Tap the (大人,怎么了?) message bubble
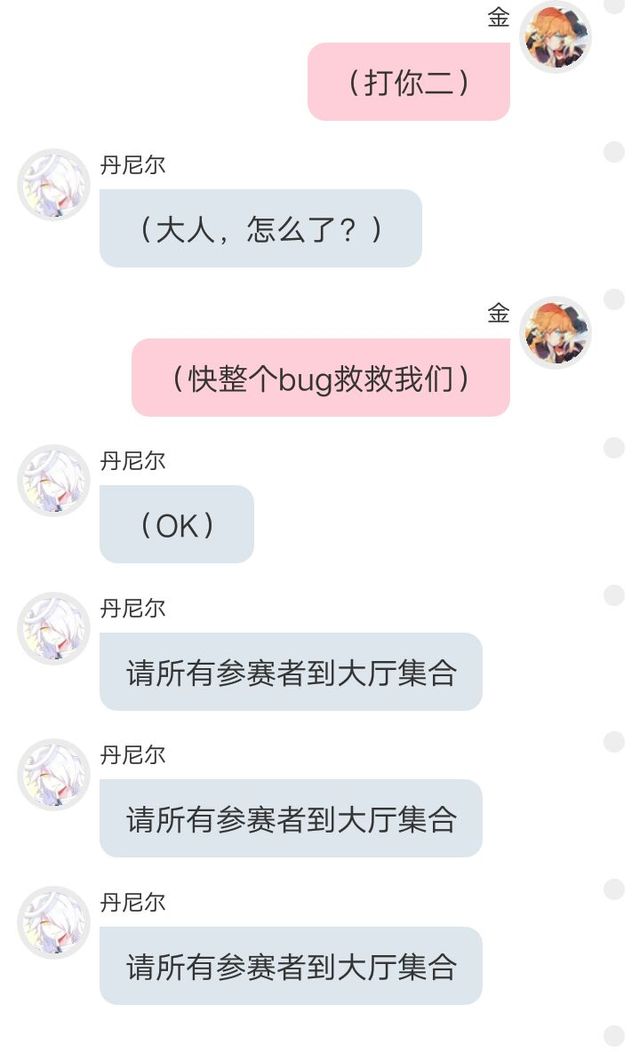Image resolution: width=640 pixels, height=1052 pixels. click(x=260, y=228)
